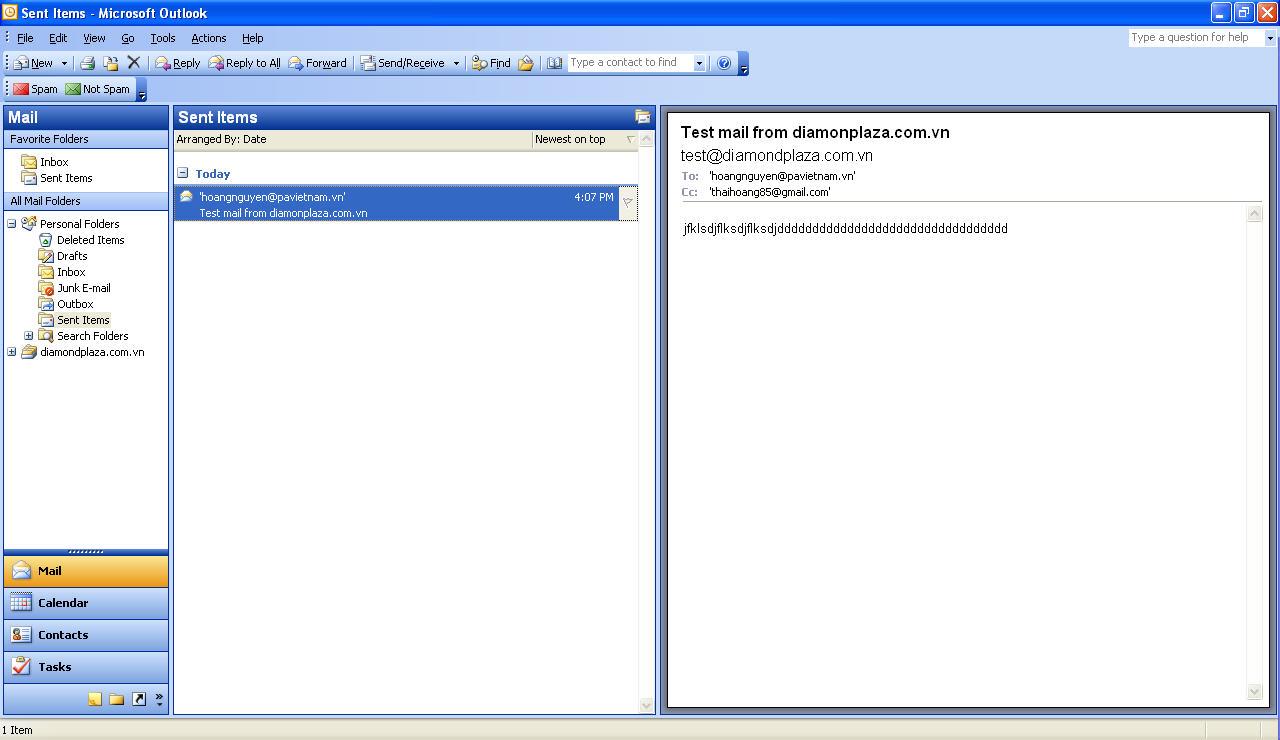Click thaihoang85@gmail.com Cc address
Image resolution: width=1280 pixels, height=740 pixels.
click(x=770, y=192)
